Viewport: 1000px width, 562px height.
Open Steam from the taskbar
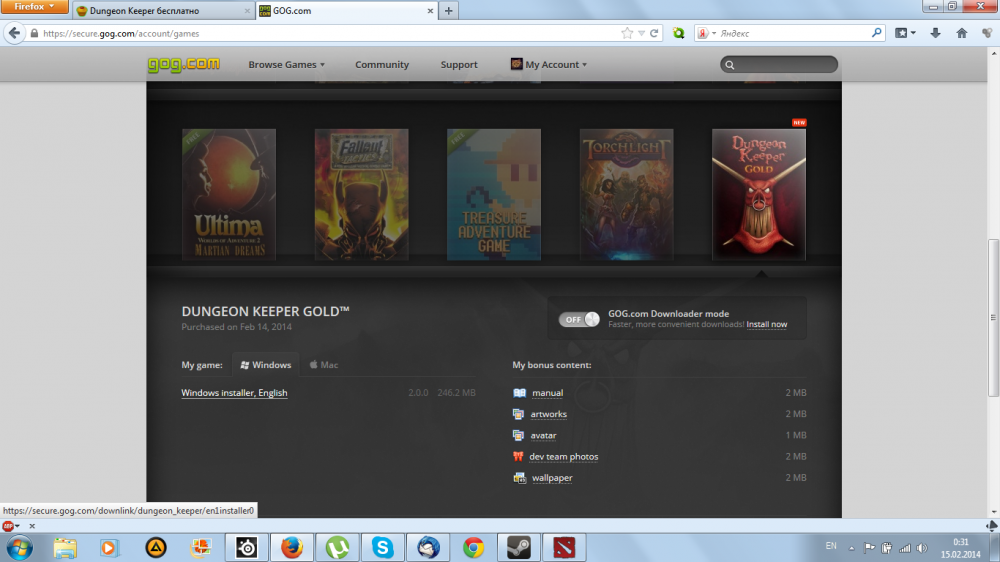pos(518,547)
